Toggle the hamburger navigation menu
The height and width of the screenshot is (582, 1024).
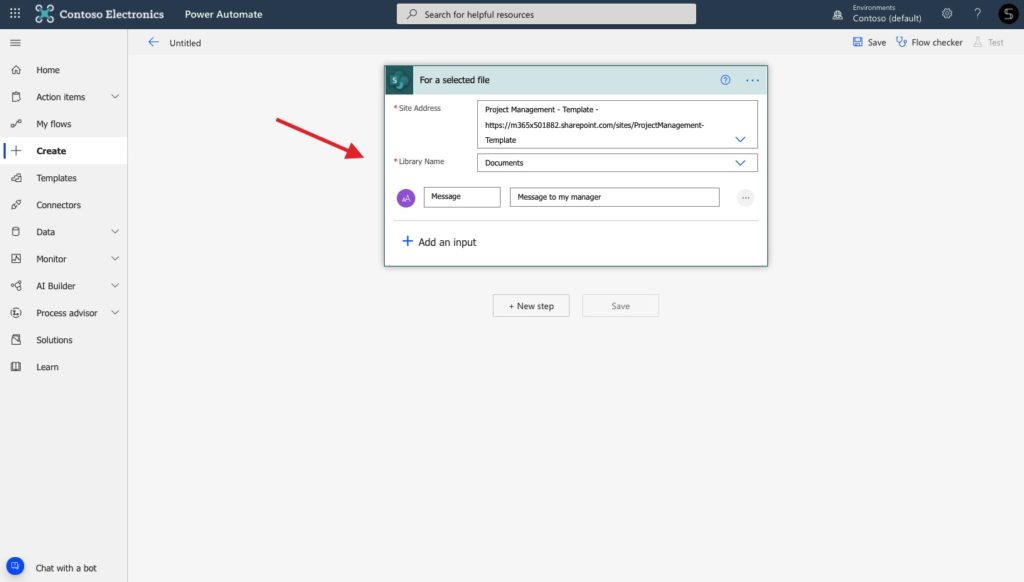(16, 43)
